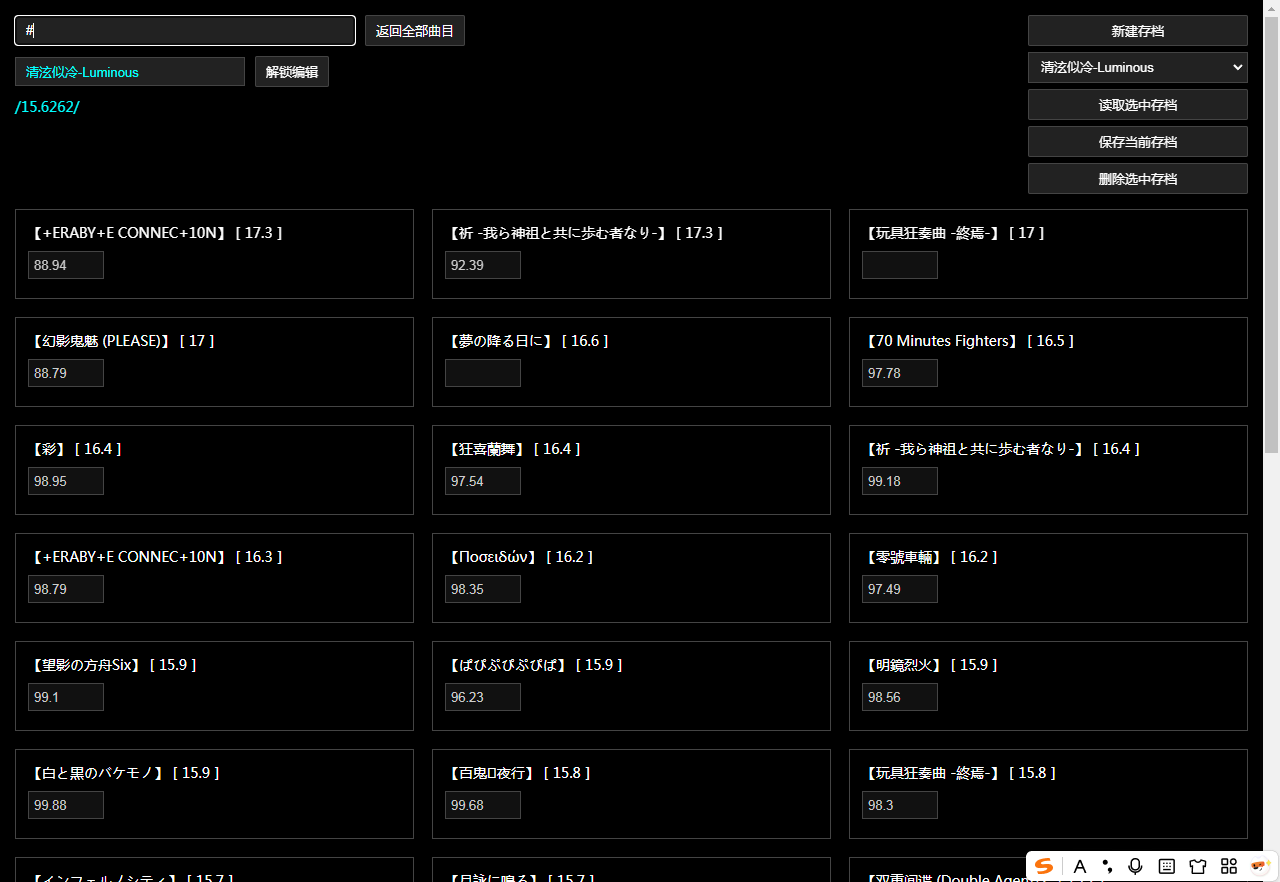Click score field for Ποσειδών
Image resolution: width=1280 pixels, height=882 pixels.
[483, 589]
